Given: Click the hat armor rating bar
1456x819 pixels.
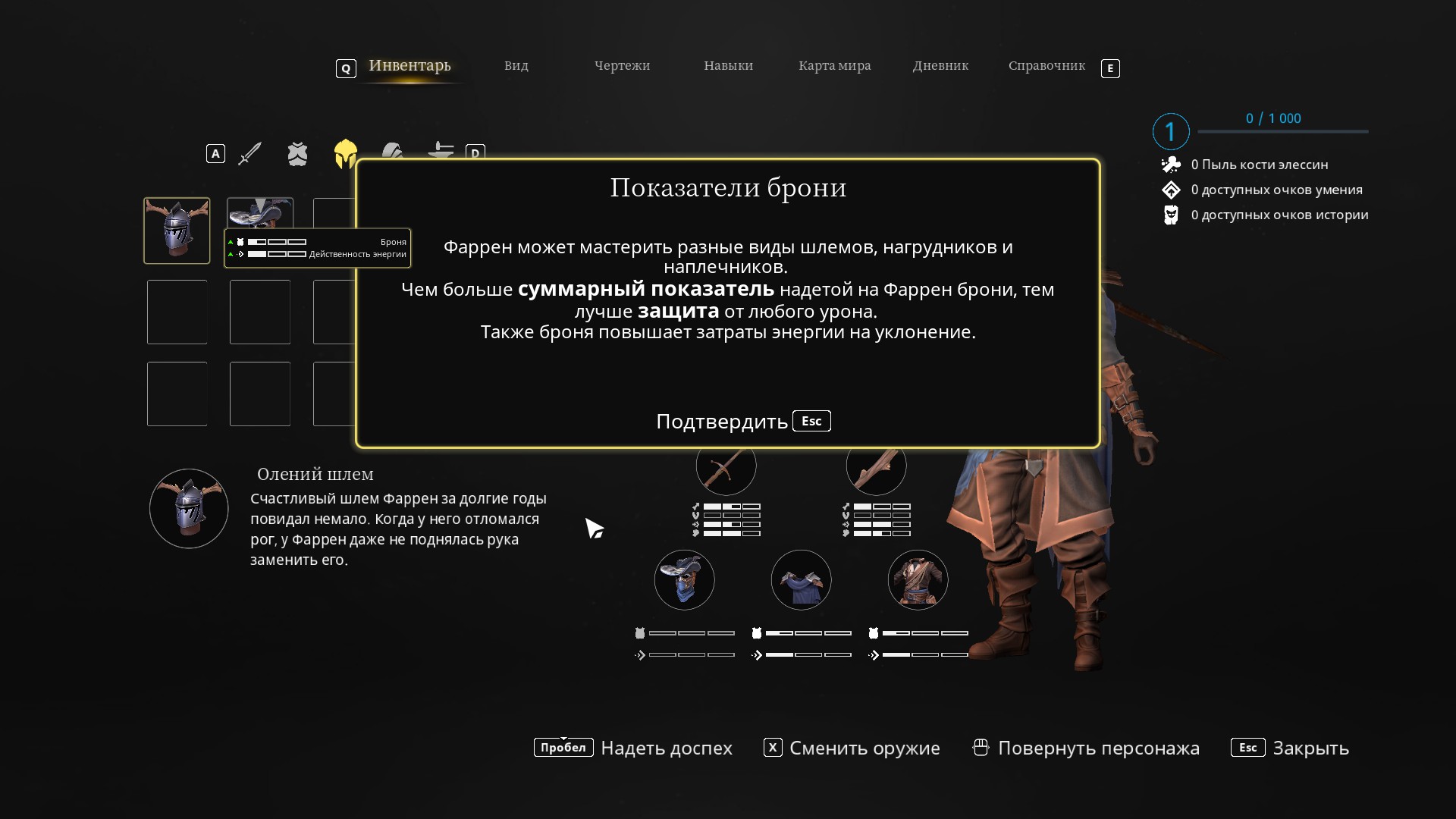Looking at the screenshot, I should coord(692,633).
